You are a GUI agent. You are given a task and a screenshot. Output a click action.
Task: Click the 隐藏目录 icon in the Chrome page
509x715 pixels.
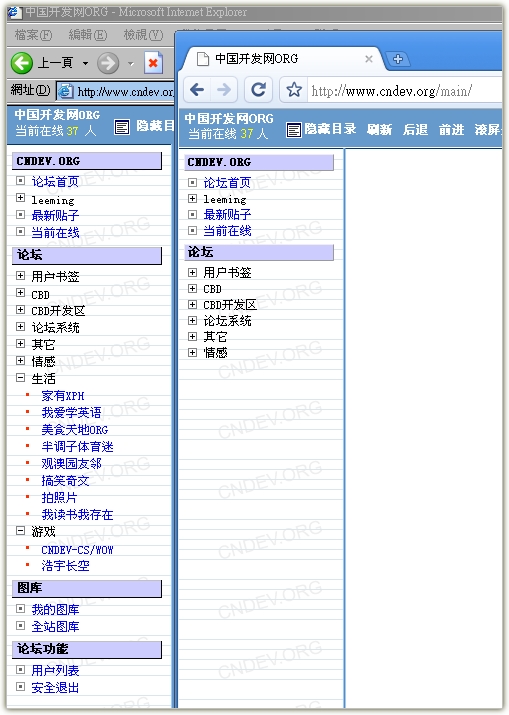pos(293,130)
